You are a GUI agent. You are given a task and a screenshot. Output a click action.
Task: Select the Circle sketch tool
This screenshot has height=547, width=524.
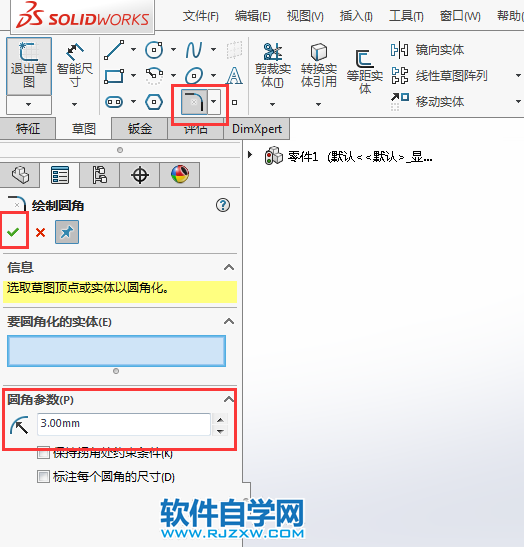point(154,50)
